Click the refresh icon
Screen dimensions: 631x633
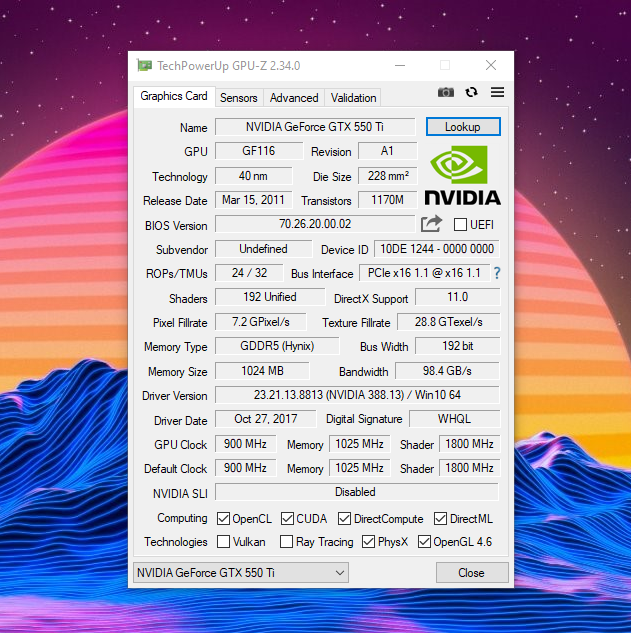pos(471,92)
